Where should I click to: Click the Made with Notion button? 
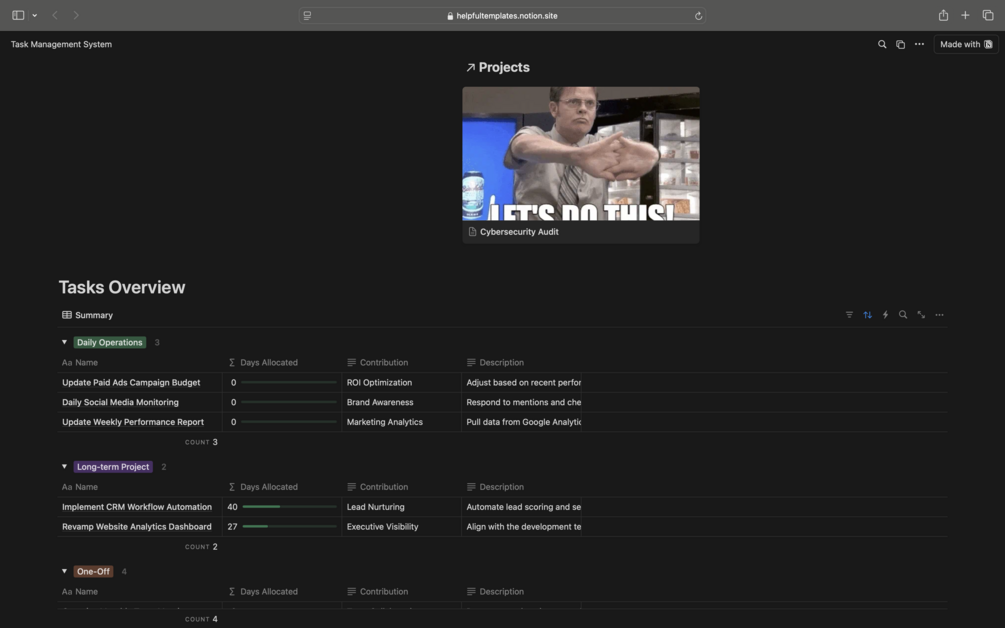pyautogui.click(x=966, y=44)
